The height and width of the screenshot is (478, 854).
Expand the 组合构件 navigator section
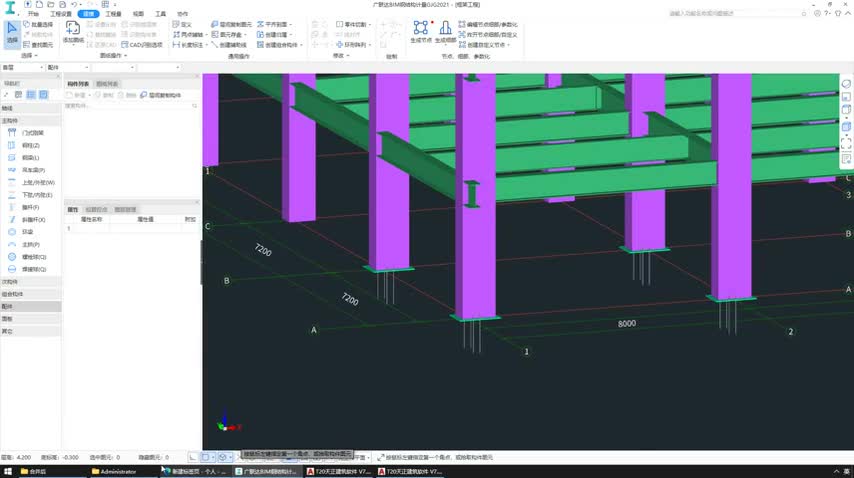click(x=30, y=294)
